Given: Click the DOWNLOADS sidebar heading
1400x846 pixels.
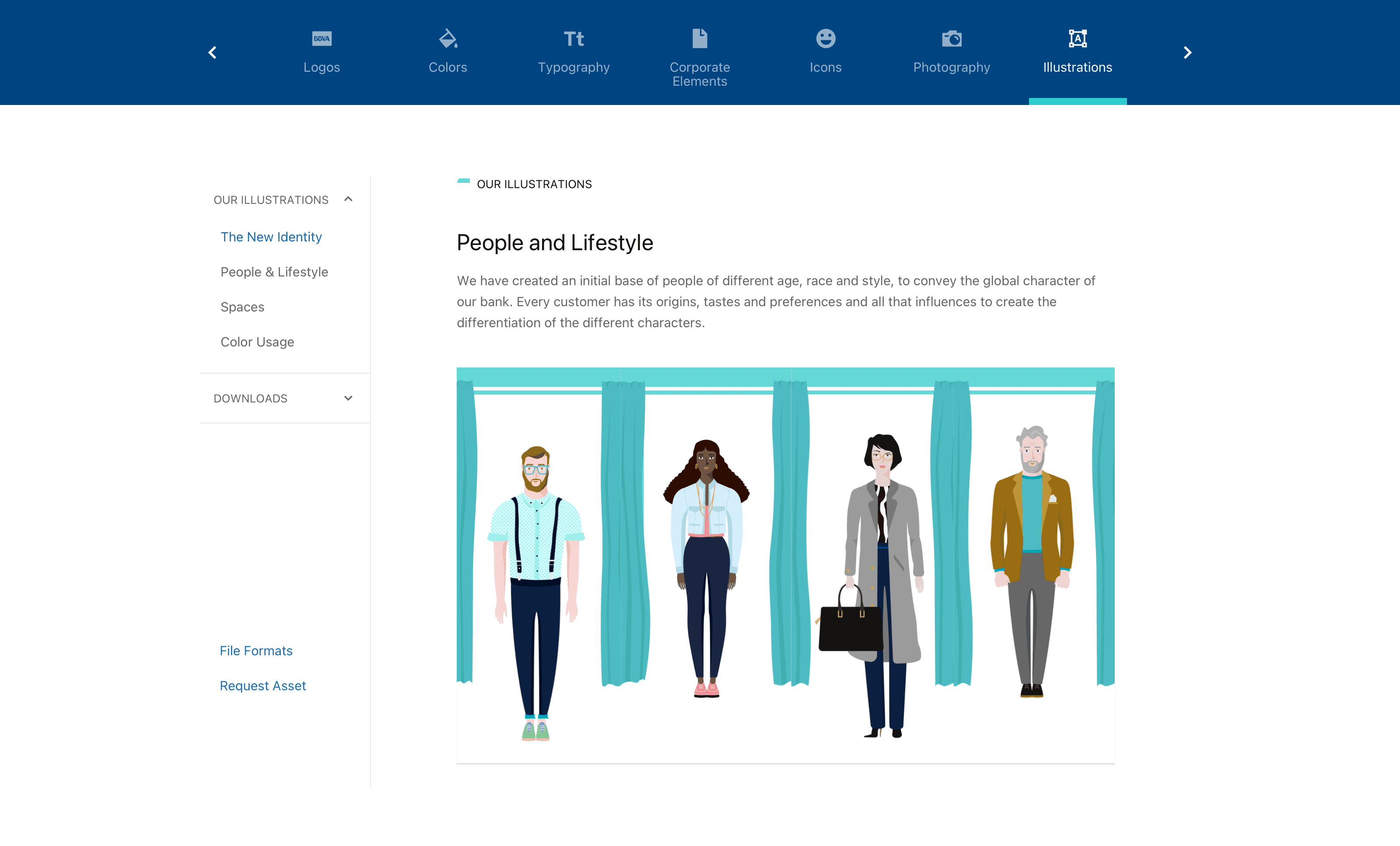Looking at the screenshot, I should (251, 399).
